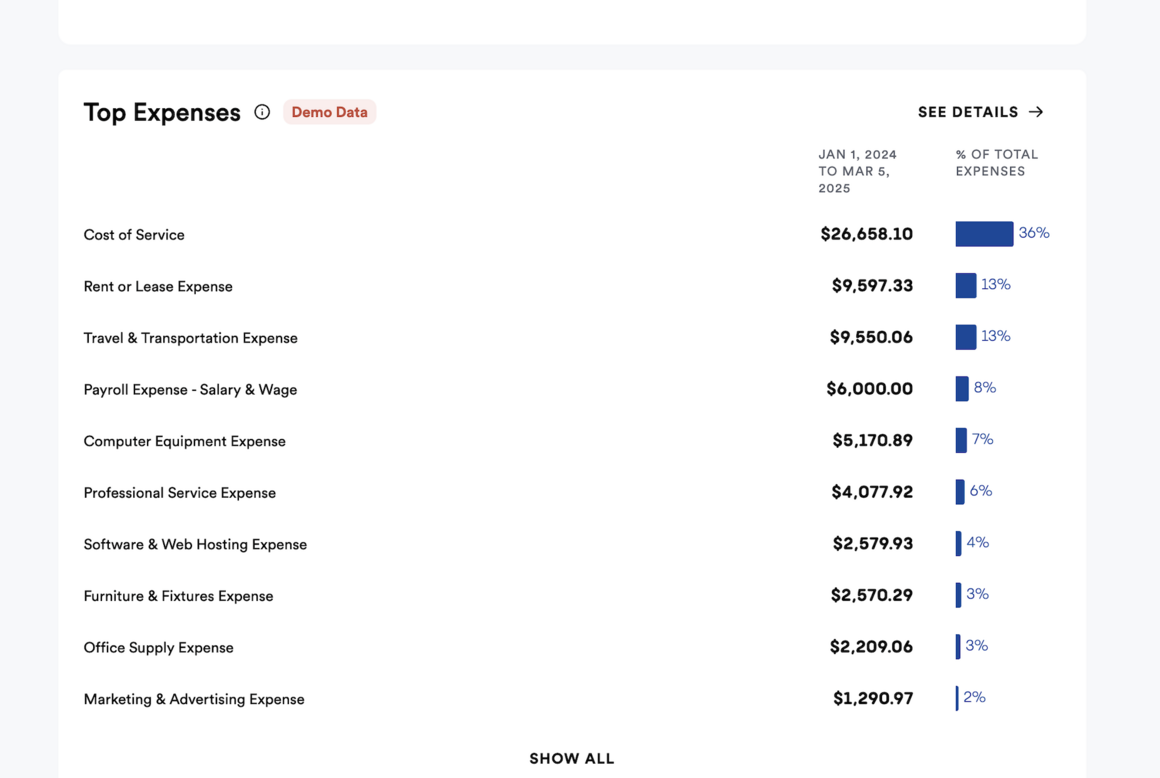Click the Demo Data badge

329,112
